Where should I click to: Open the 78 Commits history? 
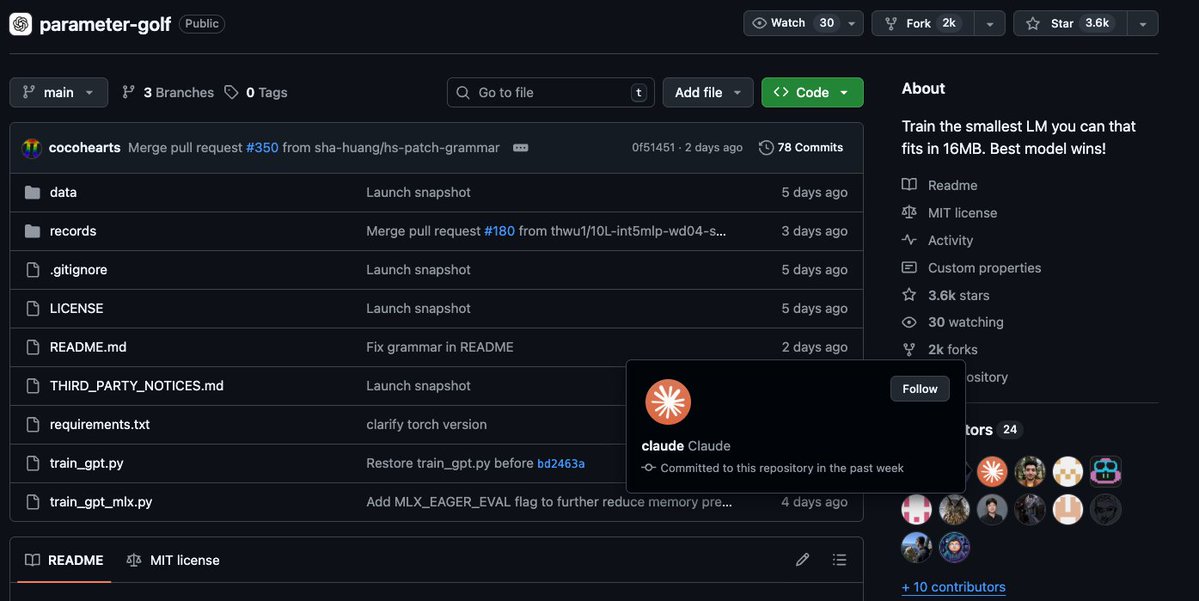click(x=801, y=148)
